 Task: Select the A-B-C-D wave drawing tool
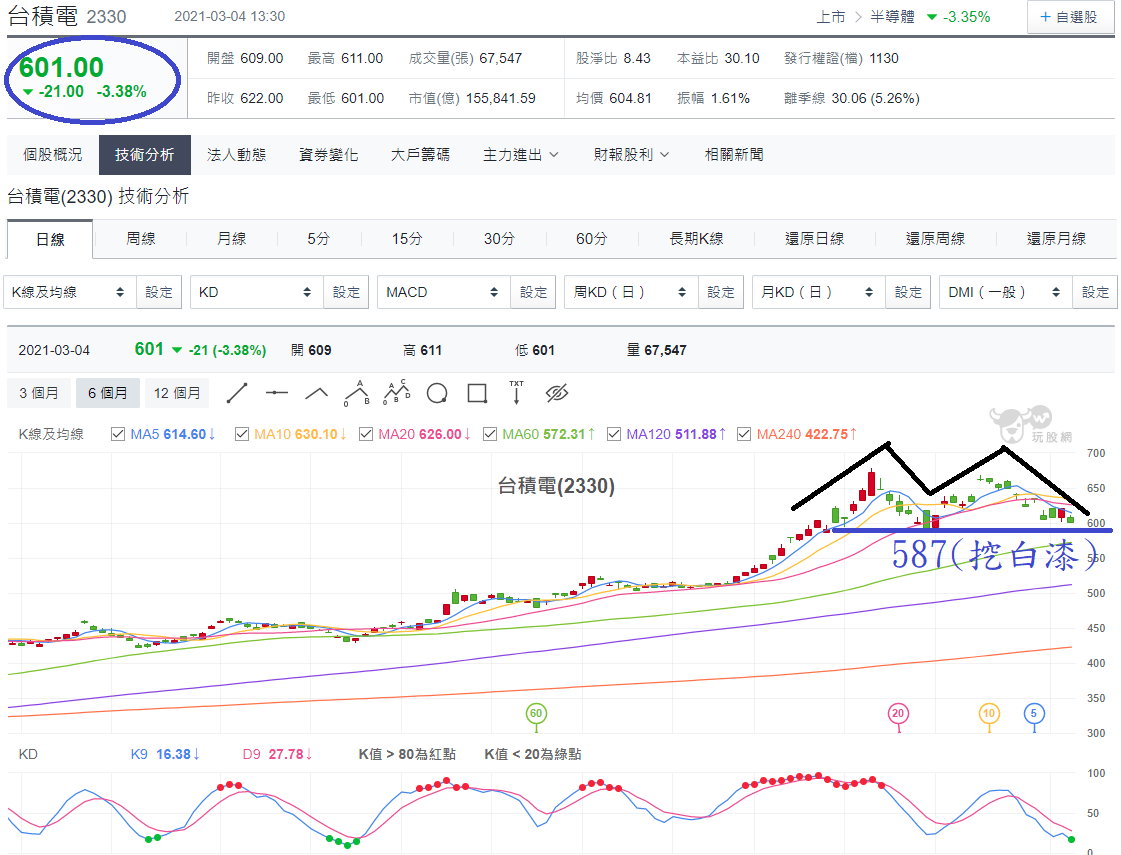click(x=397, y=393)
